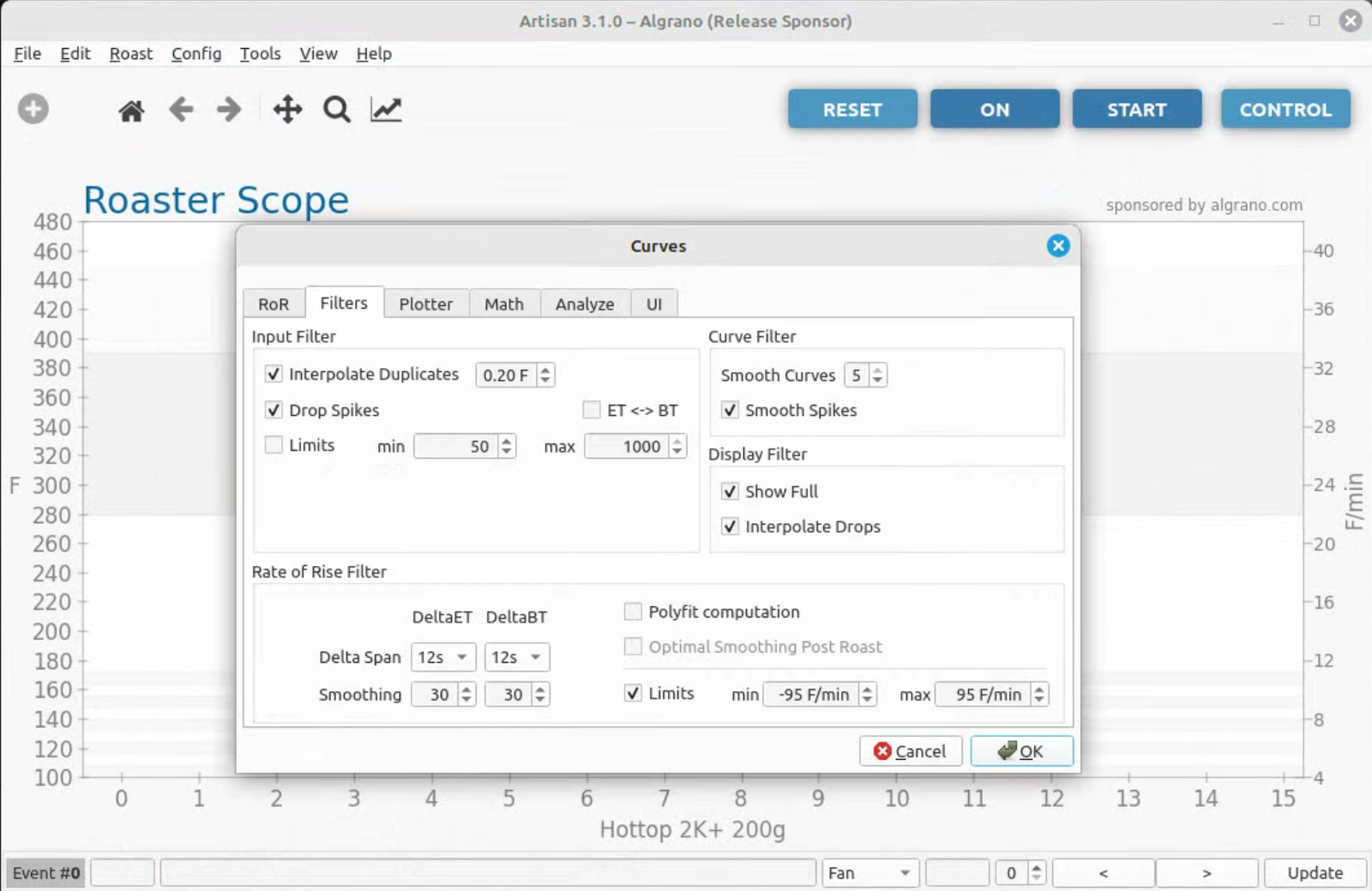1372x891 pixels.
Task: Open the Analyze tab
Action: pyautogui.click(x=585, y=304)
